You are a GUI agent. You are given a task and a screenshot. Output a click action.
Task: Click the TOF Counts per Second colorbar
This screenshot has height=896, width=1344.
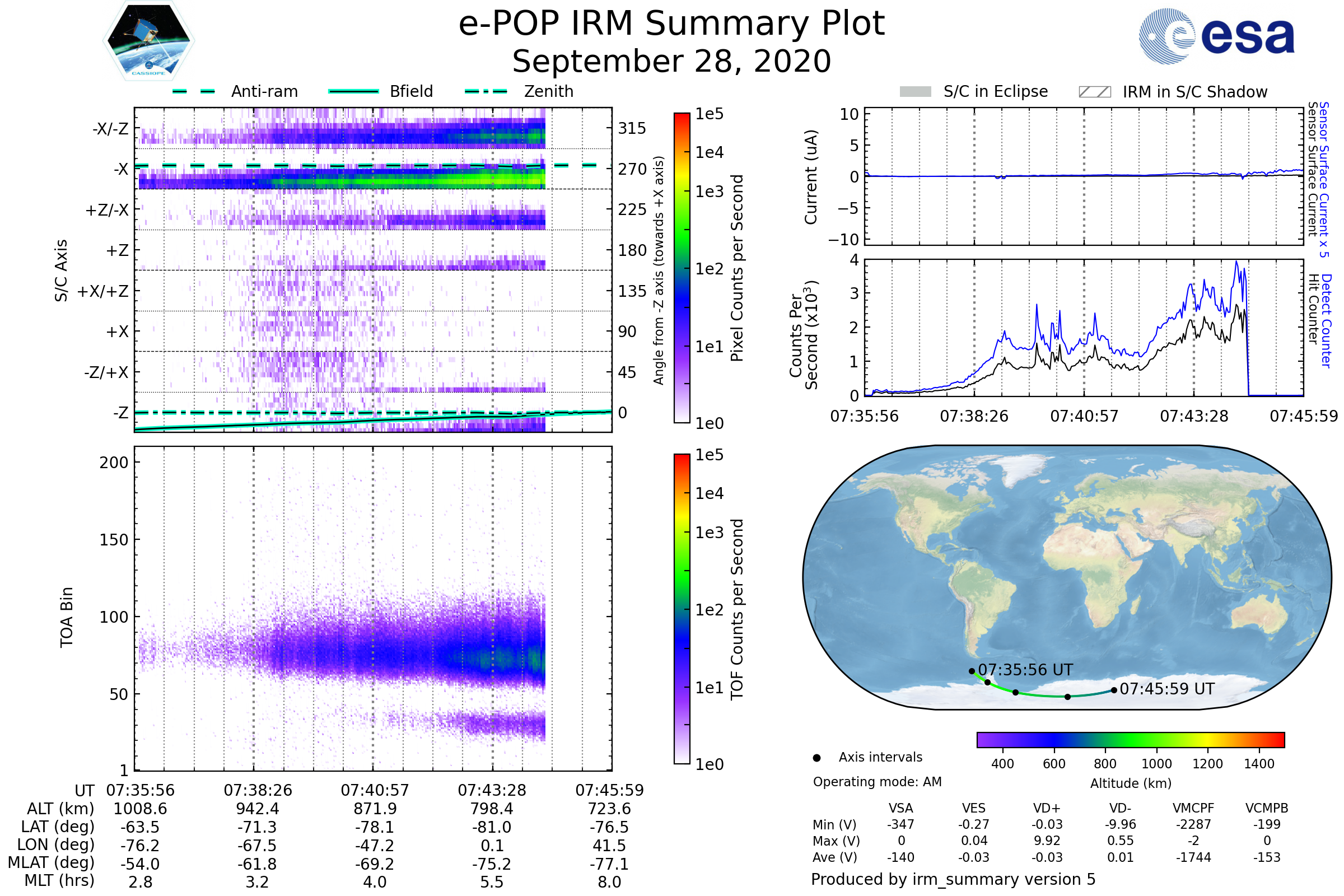point(682,609)
